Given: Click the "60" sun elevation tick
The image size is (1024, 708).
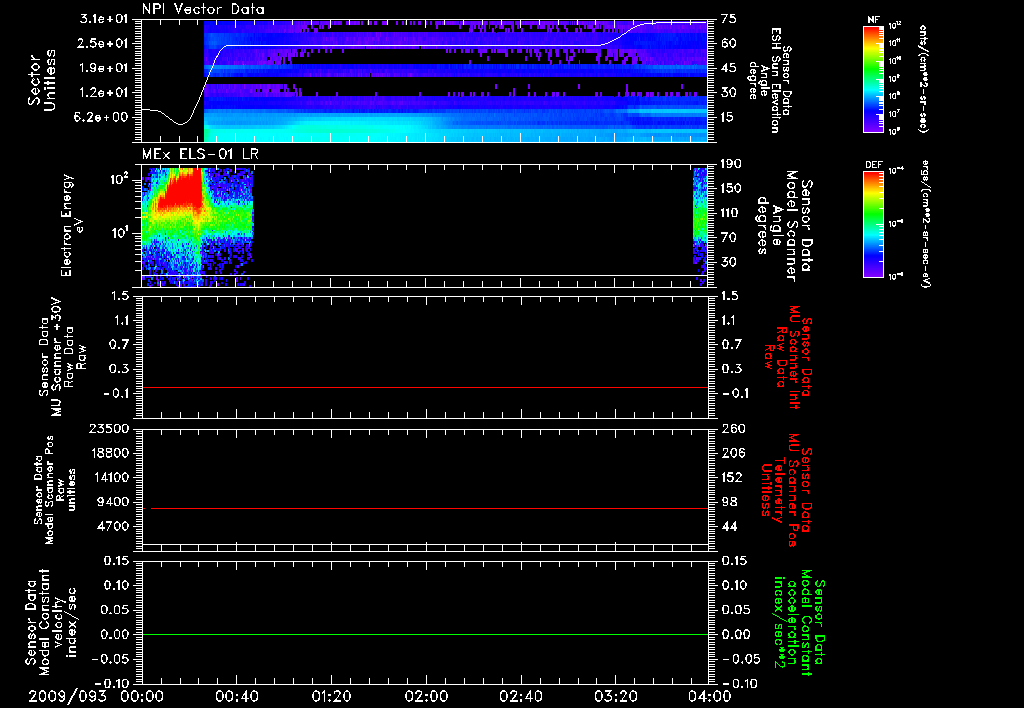Looking at the screenshot, I should click(x=728, y=43).
